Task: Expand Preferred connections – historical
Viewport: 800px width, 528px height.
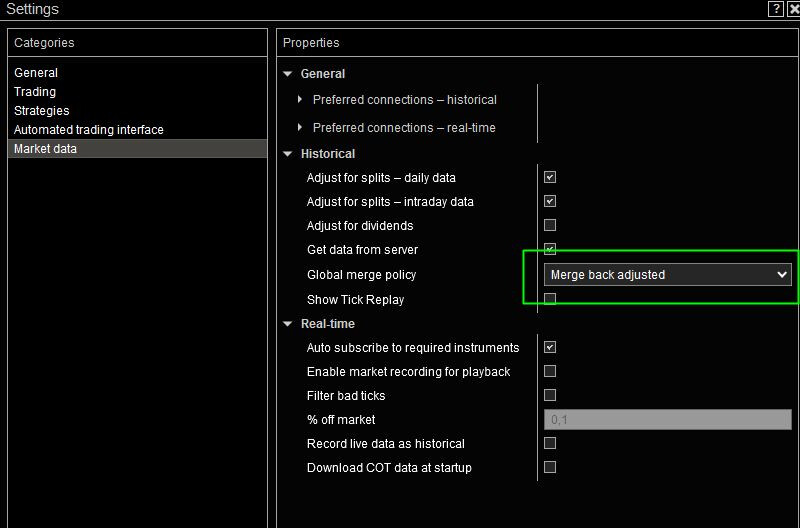Action: tap(300, 100)
